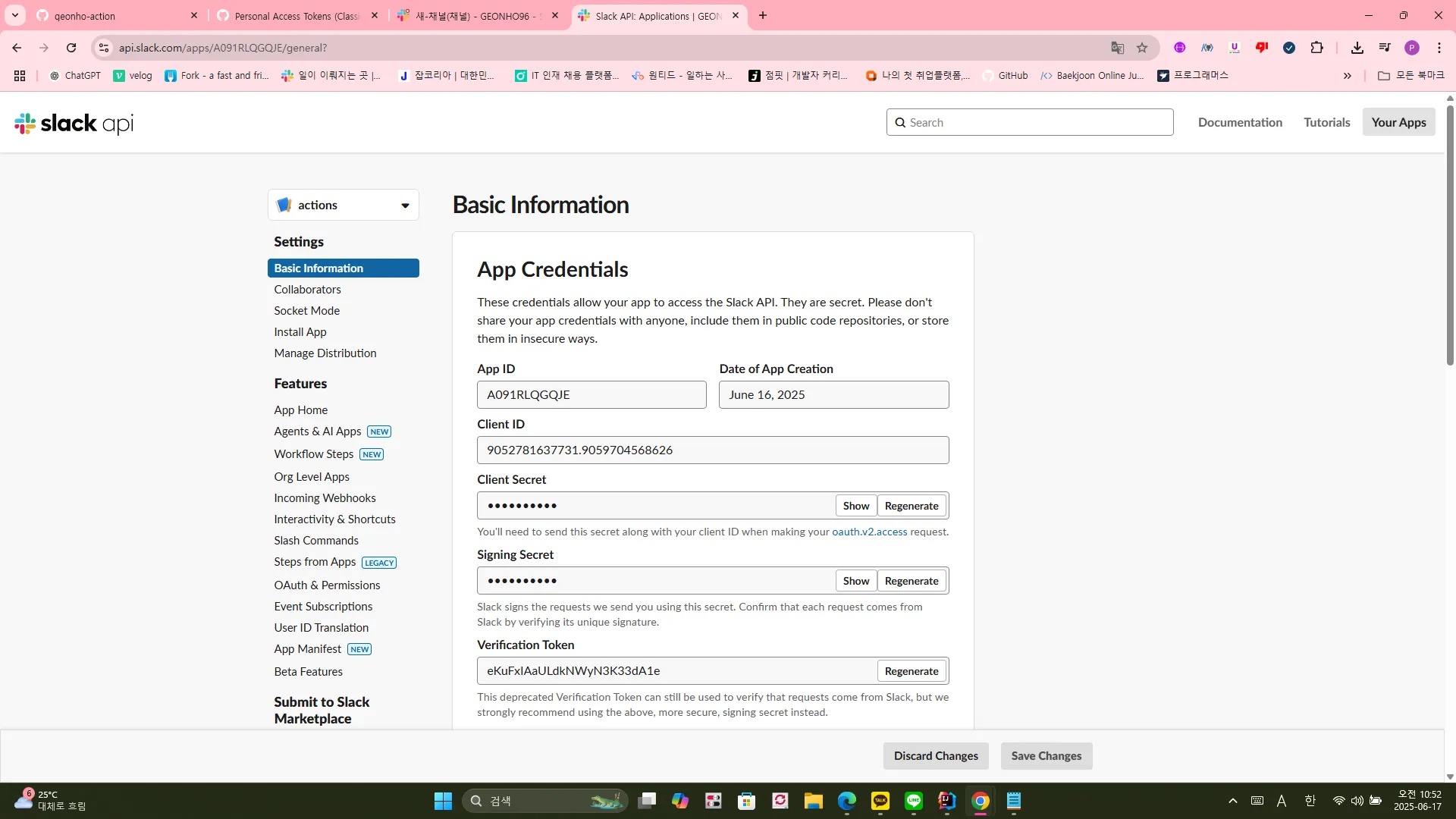Regenerate the Verification Token
The width and height of the screenshot is (1456, 819).
coord(912,671)
